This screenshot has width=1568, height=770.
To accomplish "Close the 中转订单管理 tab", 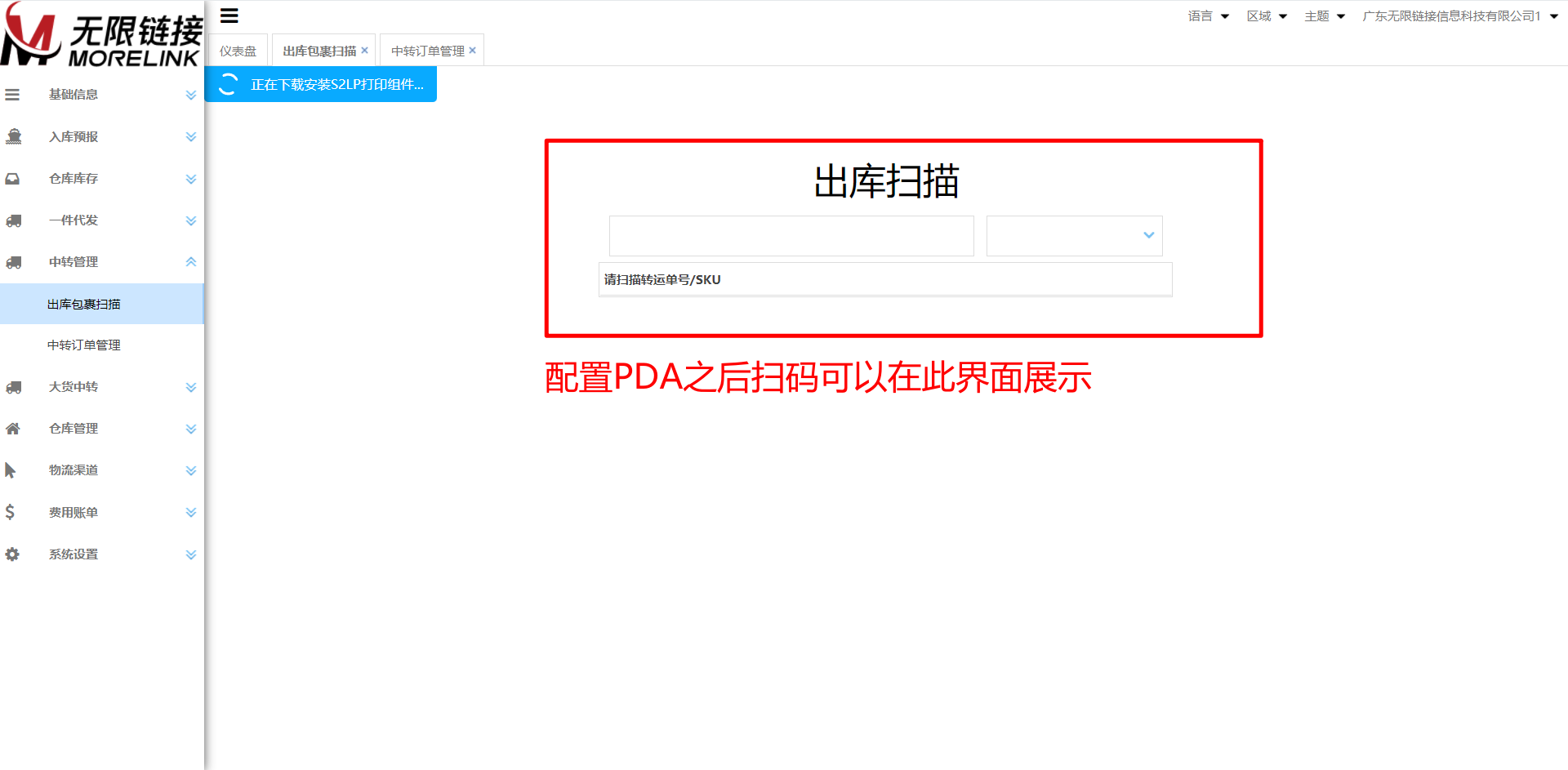I will [472, 51].
